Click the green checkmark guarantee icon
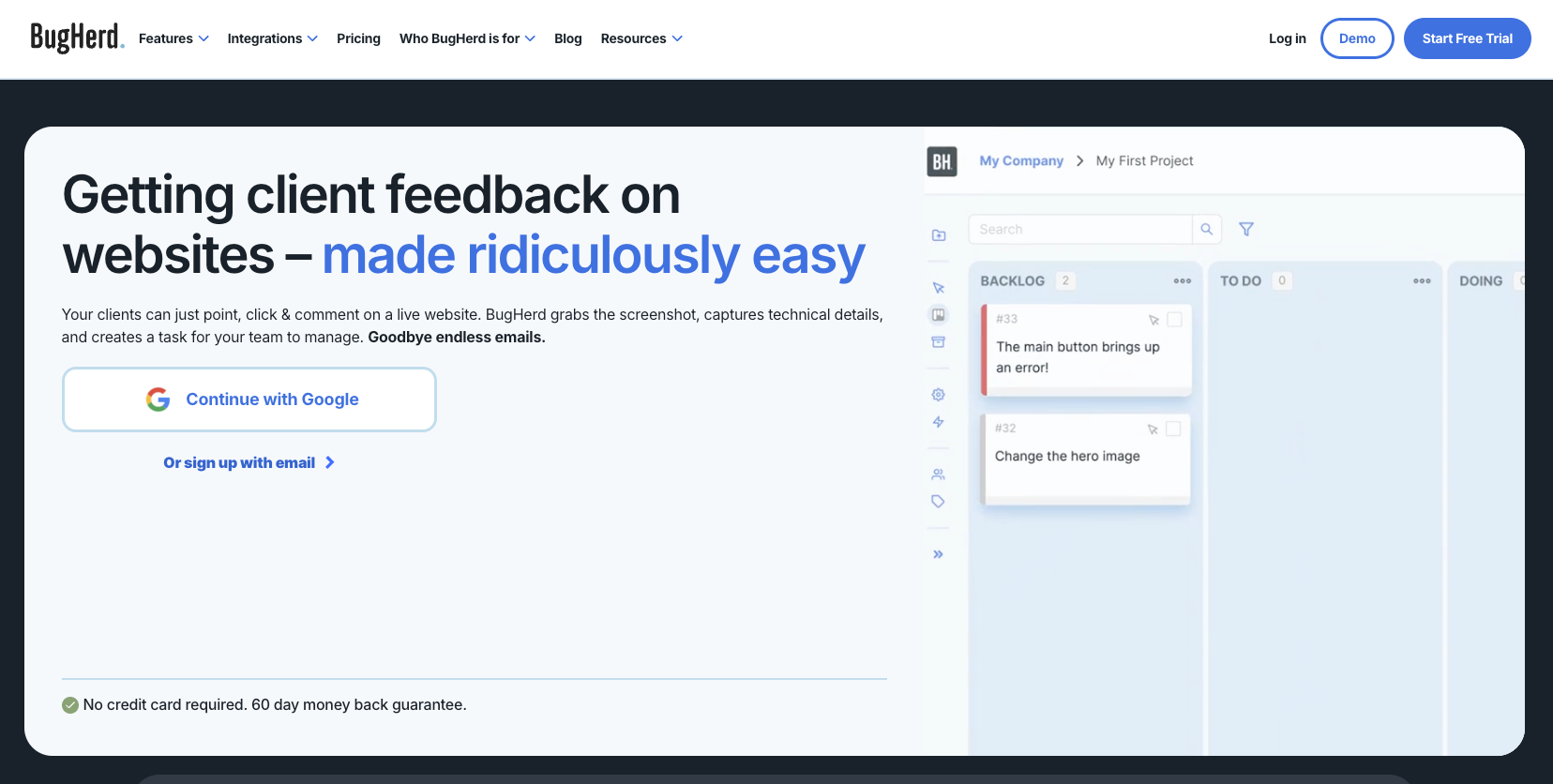 [x=70, y=705]
